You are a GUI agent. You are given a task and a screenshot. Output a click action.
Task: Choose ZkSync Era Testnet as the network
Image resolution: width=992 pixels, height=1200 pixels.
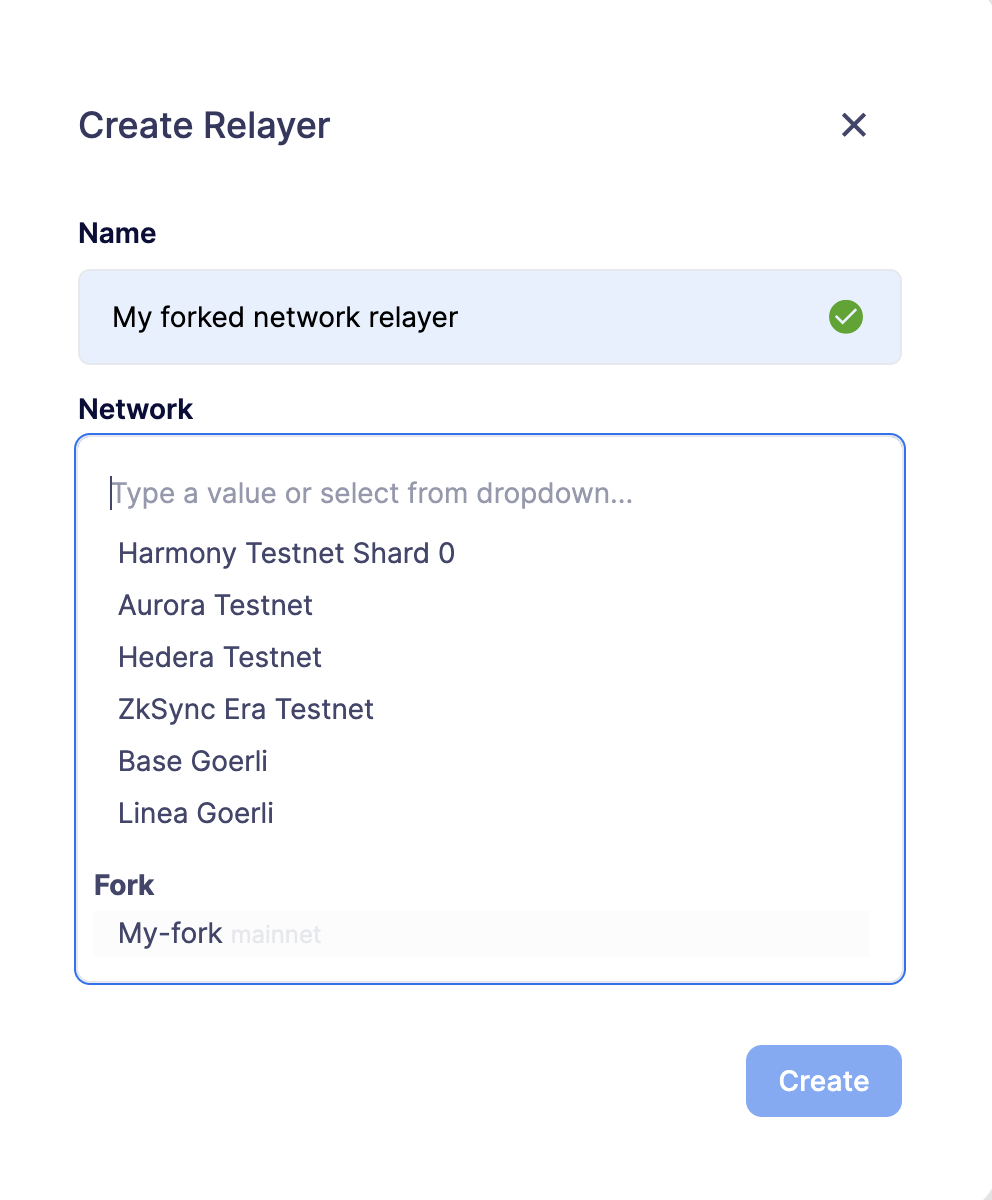(245, 709)
